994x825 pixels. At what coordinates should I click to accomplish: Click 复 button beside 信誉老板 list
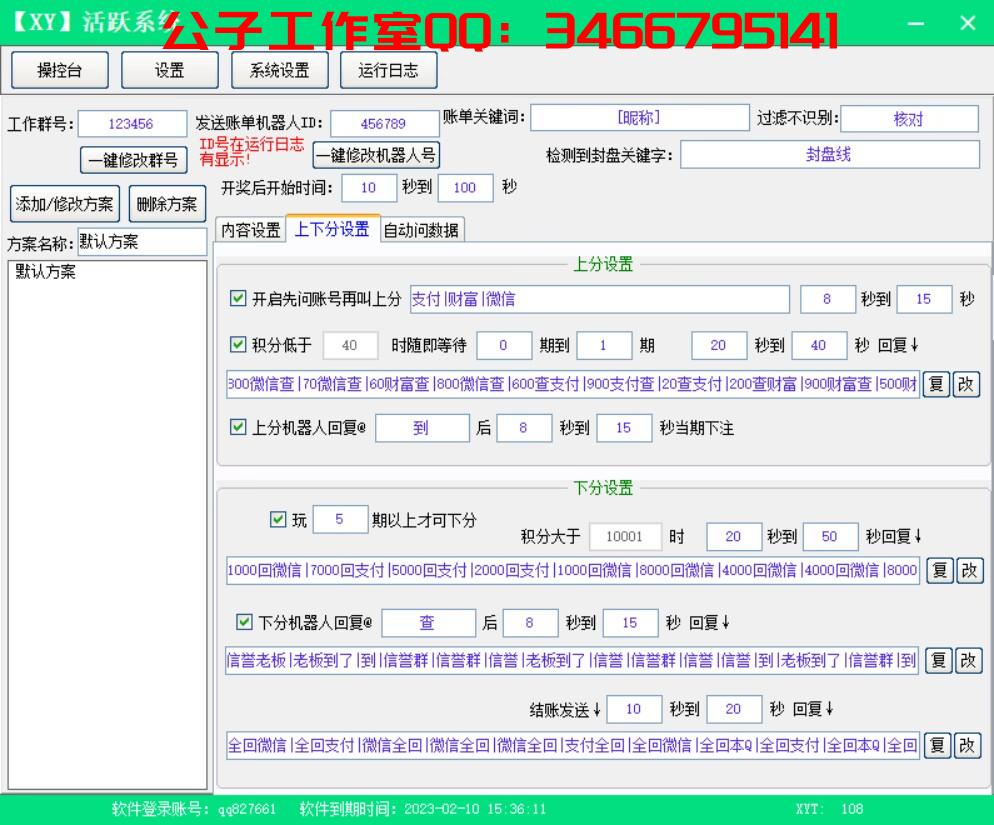click(x=938, y=660)
